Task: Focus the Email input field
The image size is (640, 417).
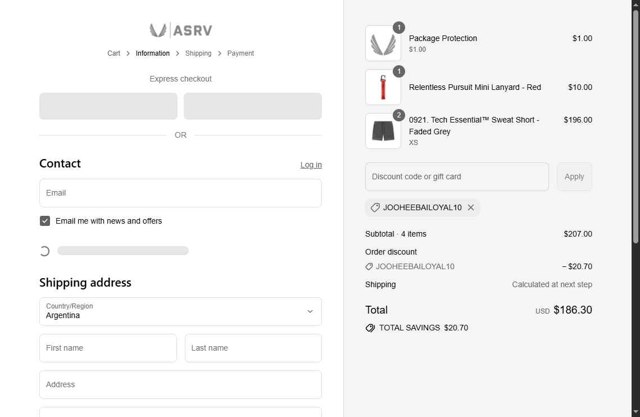Action: [180, 193]
